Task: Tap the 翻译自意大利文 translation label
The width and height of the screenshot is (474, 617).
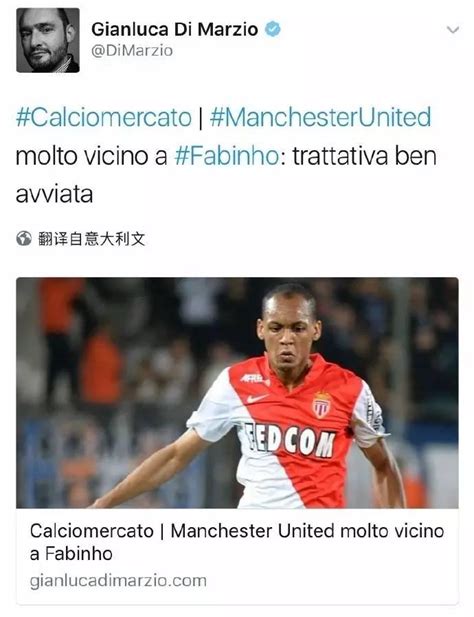Action: (x=92, y=239)
